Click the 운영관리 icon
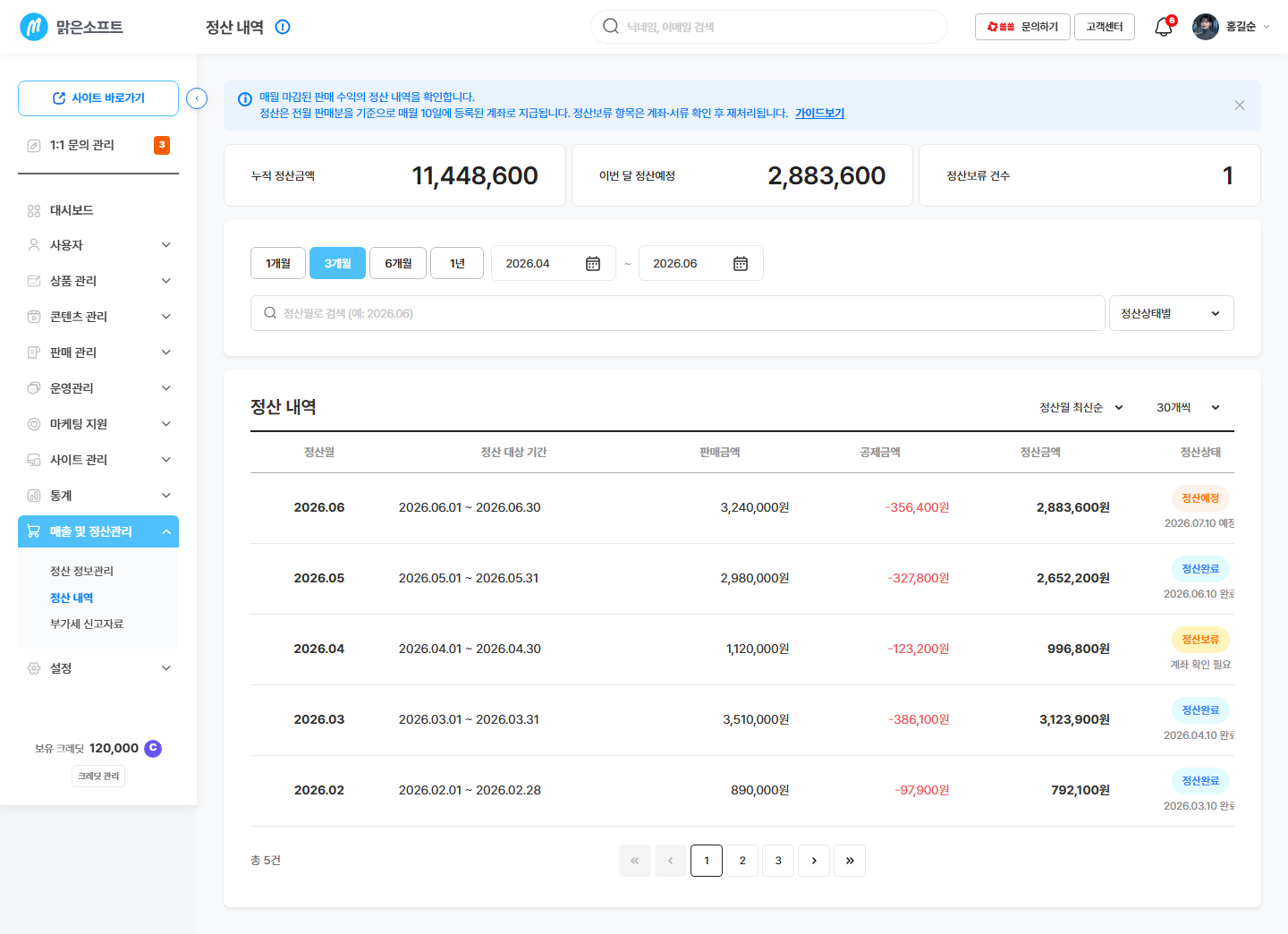The height and width of the screenshot is (934, 1288). [x=34, y=388]
